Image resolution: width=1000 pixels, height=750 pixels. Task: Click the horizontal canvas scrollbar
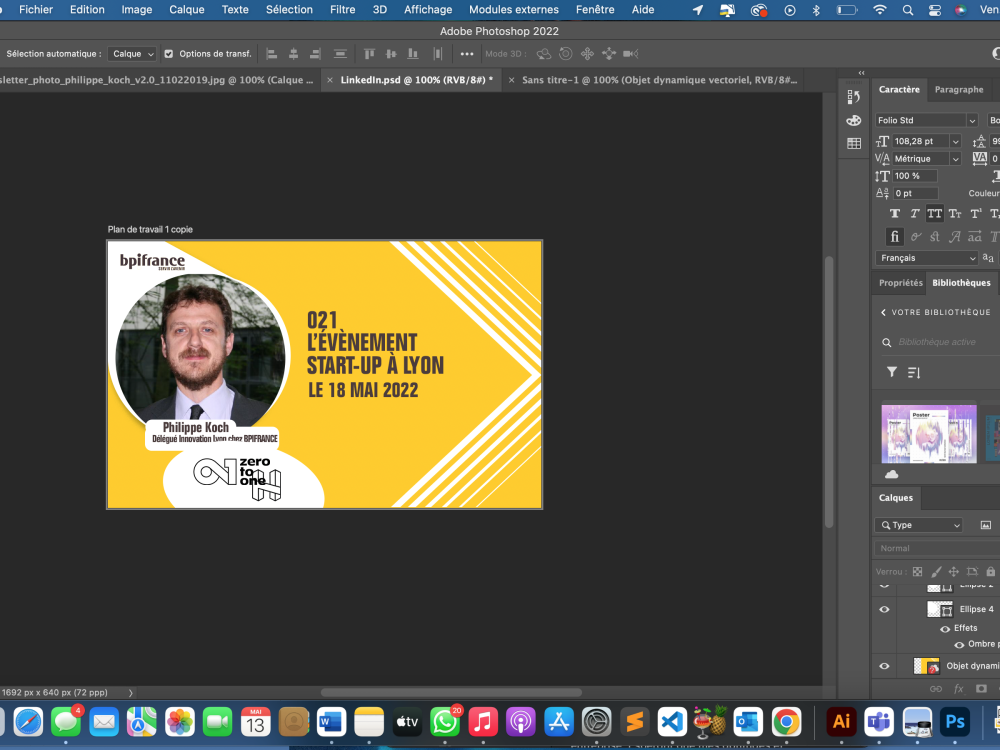(451, 693)
